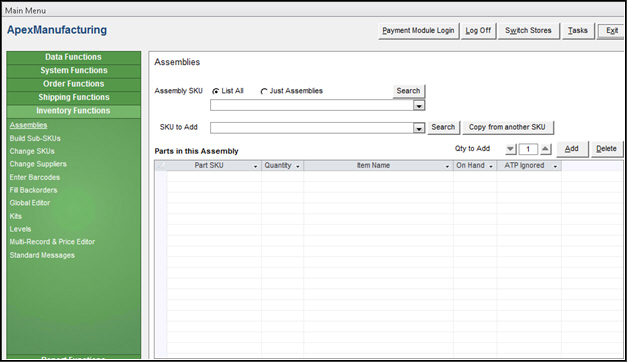Open the On Hand column filter arrow

pyautogui.click(x=491, y=166)
